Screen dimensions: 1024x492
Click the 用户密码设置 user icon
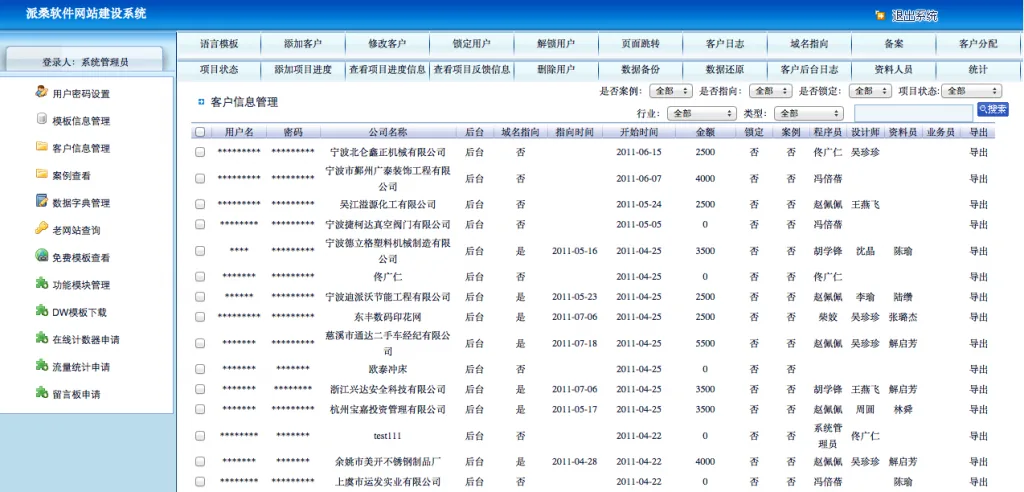click(x=42, y=91)
